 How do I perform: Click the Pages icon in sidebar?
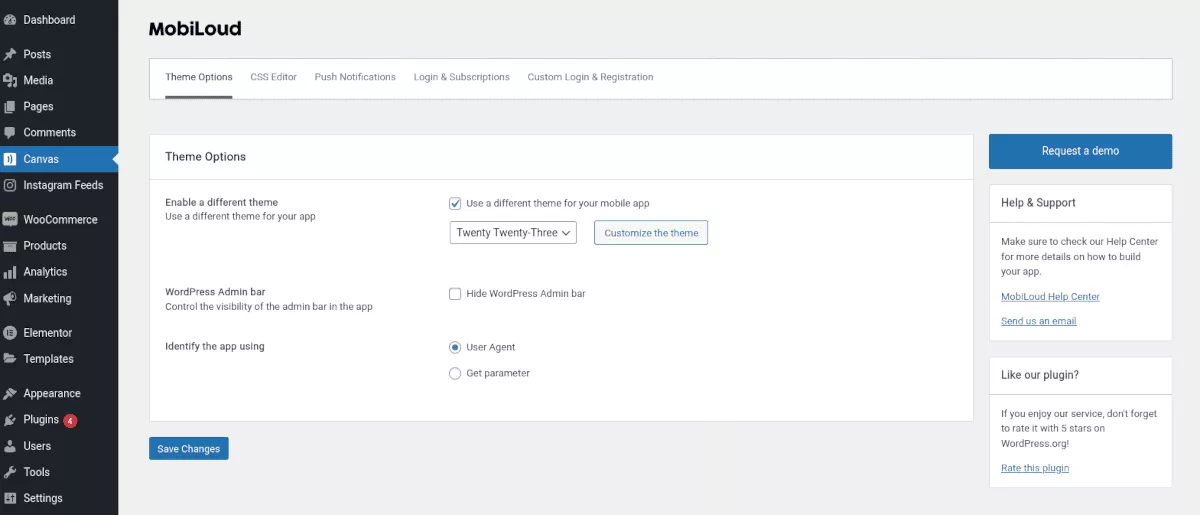pyautogui.click(x=10, y=106)
